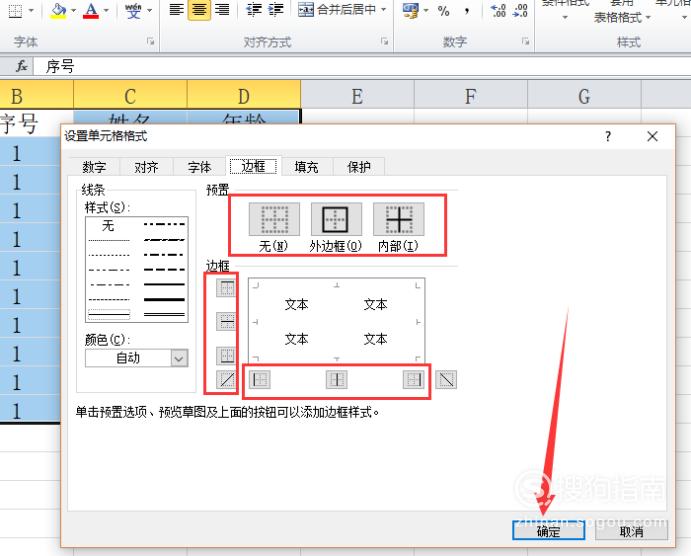Screen dimensions: 691x556
Task: Click dialog help question mark
Action: click(x=608, y=137)
